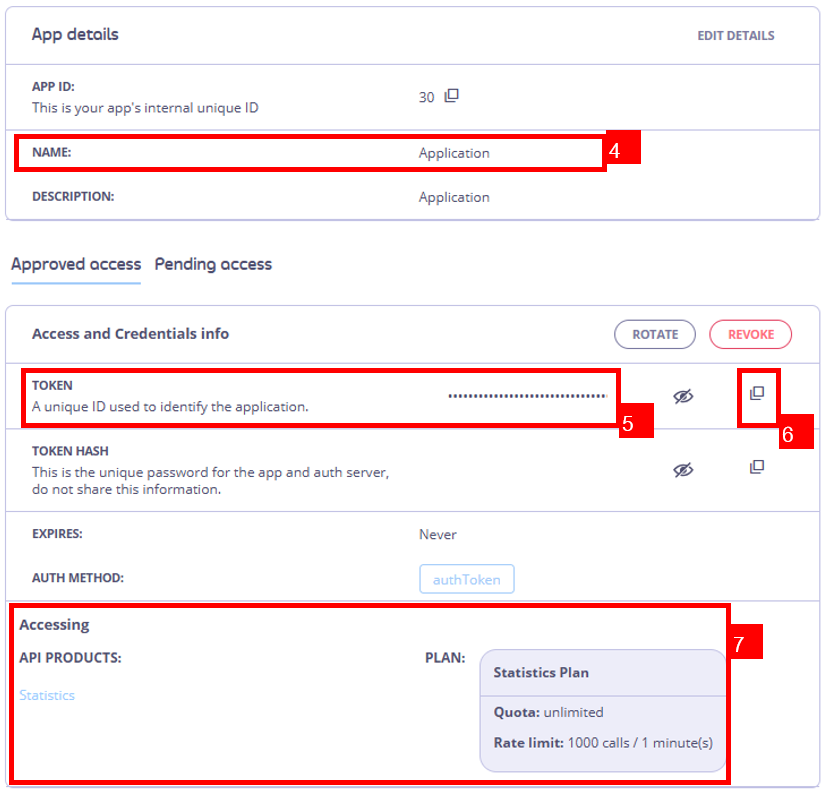
Task: Copy the App ID value
Action: pos(452,96)
